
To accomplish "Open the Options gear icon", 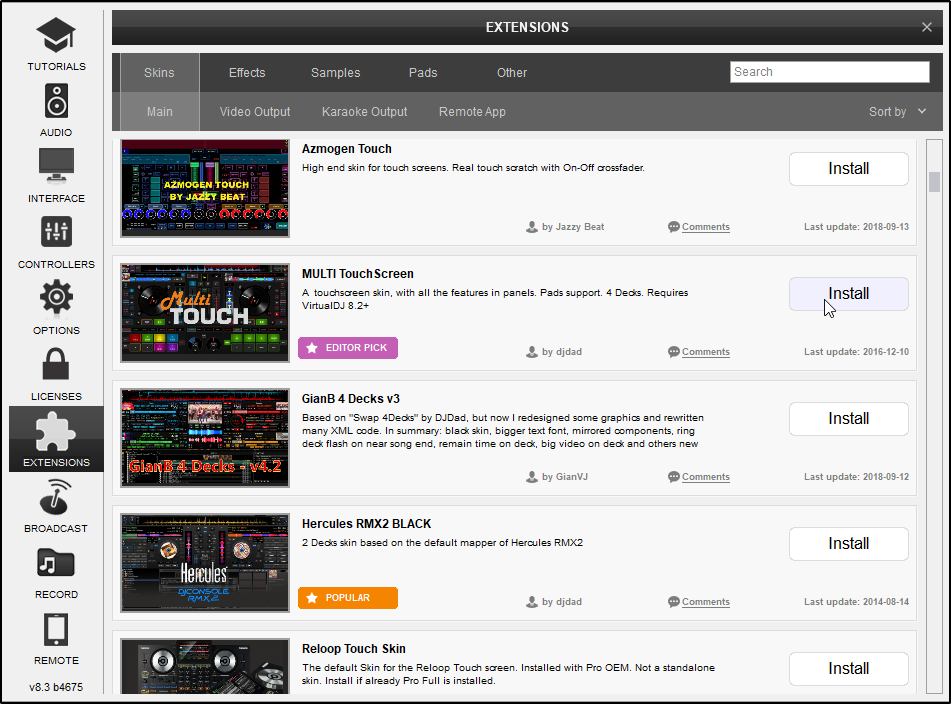I will [x=56, y=297].
